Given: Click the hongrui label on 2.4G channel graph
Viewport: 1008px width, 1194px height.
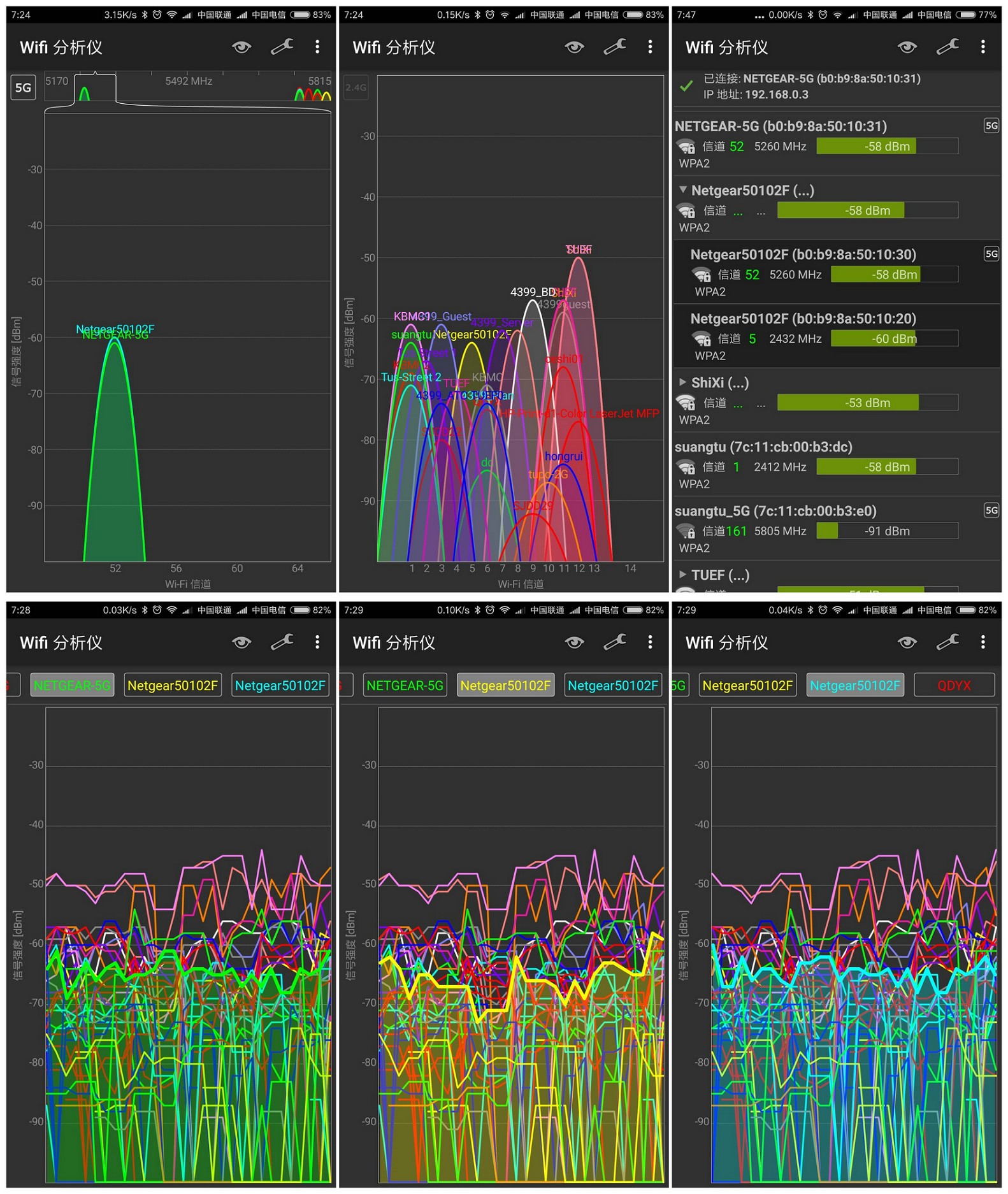Looking at the screenshot, I should (563, 456).
